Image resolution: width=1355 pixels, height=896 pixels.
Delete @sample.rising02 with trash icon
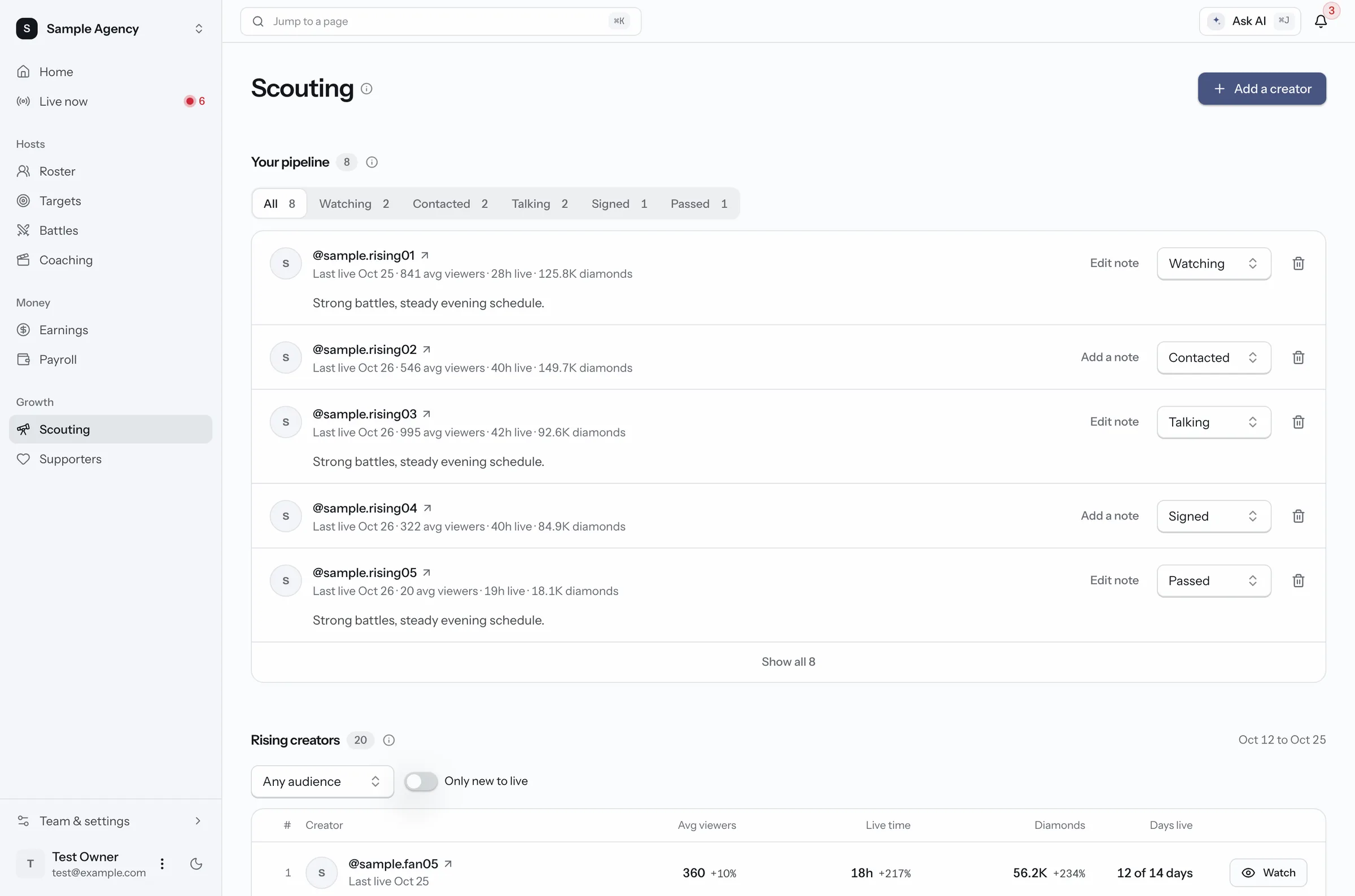coord(1298,358)
